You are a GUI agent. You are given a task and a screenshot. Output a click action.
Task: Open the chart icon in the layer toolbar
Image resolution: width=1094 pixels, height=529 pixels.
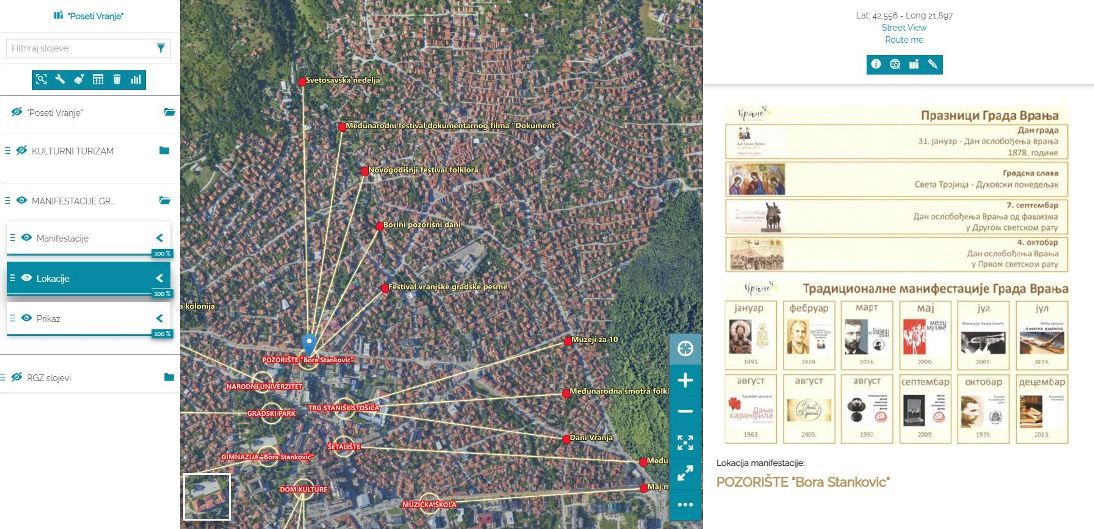136,79
